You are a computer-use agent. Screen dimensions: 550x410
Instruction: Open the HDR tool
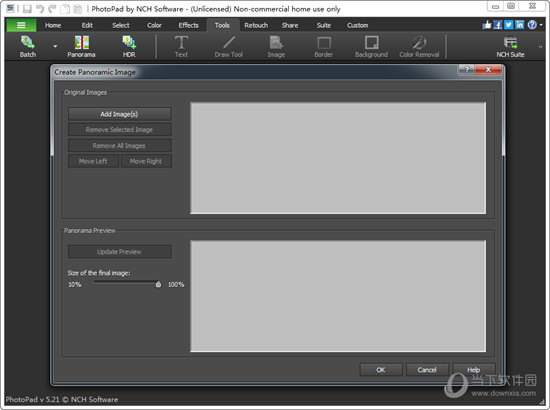[129, 46]
